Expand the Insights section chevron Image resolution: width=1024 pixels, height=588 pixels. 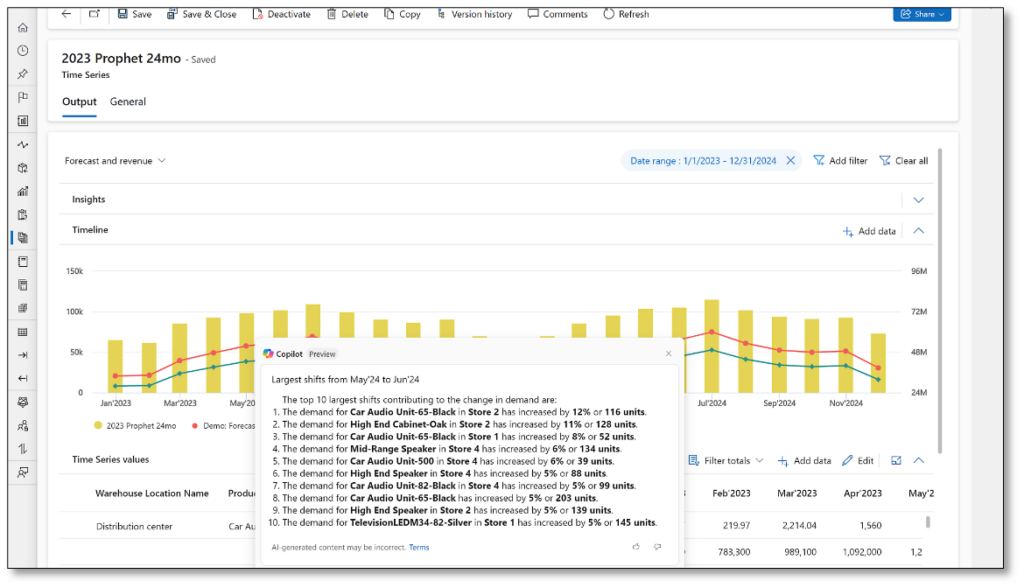[918, 200]
